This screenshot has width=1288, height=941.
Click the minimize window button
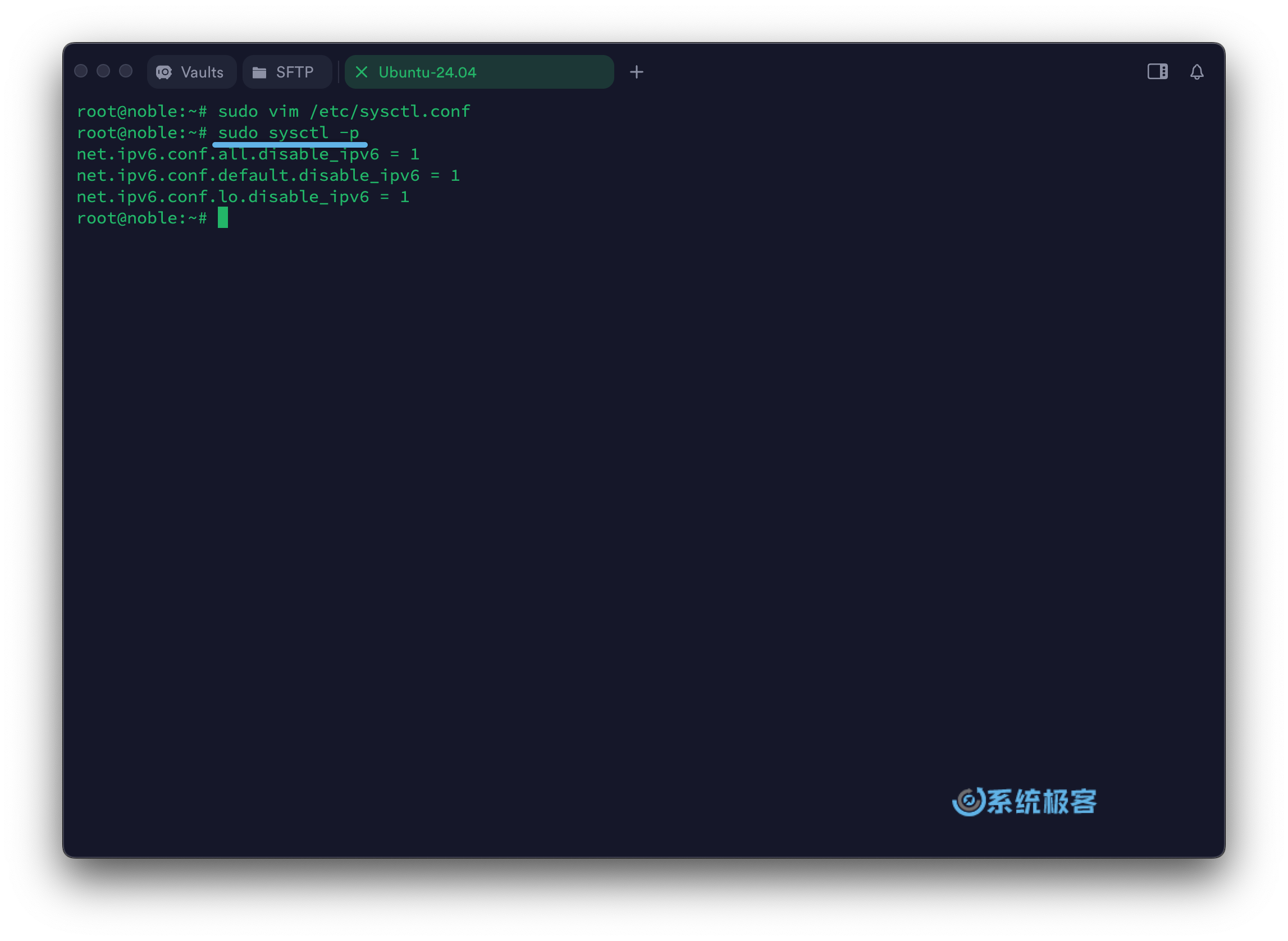[103, 71]
